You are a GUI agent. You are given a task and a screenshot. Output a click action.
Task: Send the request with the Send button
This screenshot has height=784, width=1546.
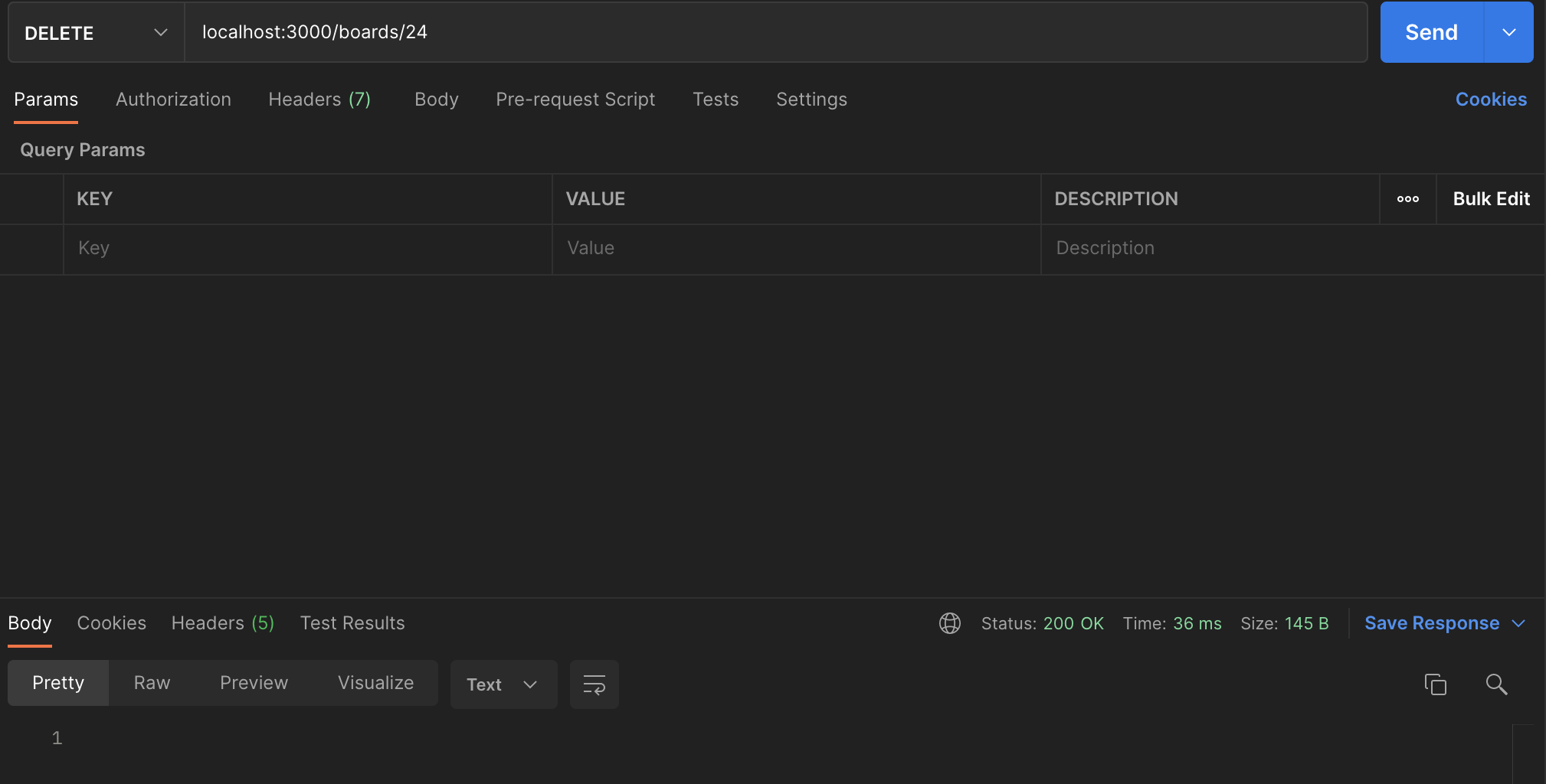click(1431, 32)
